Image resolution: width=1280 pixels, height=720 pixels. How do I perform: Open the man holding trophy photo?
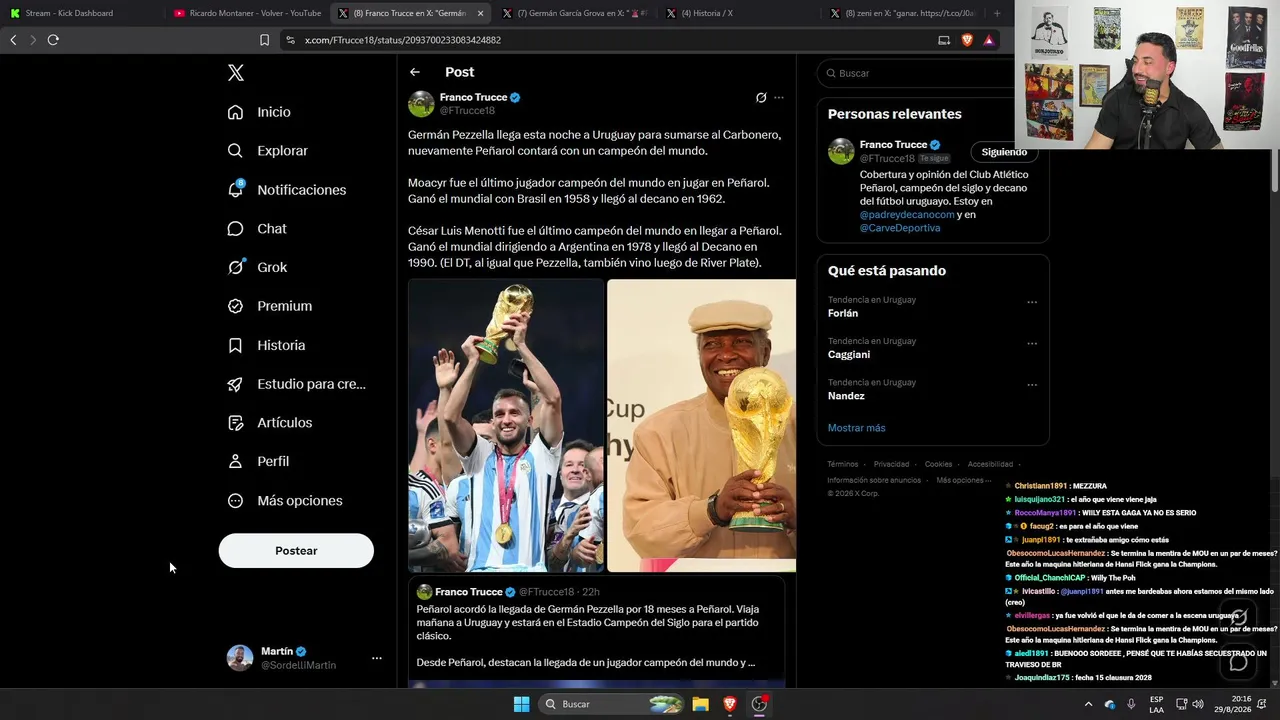pos(701,425)
